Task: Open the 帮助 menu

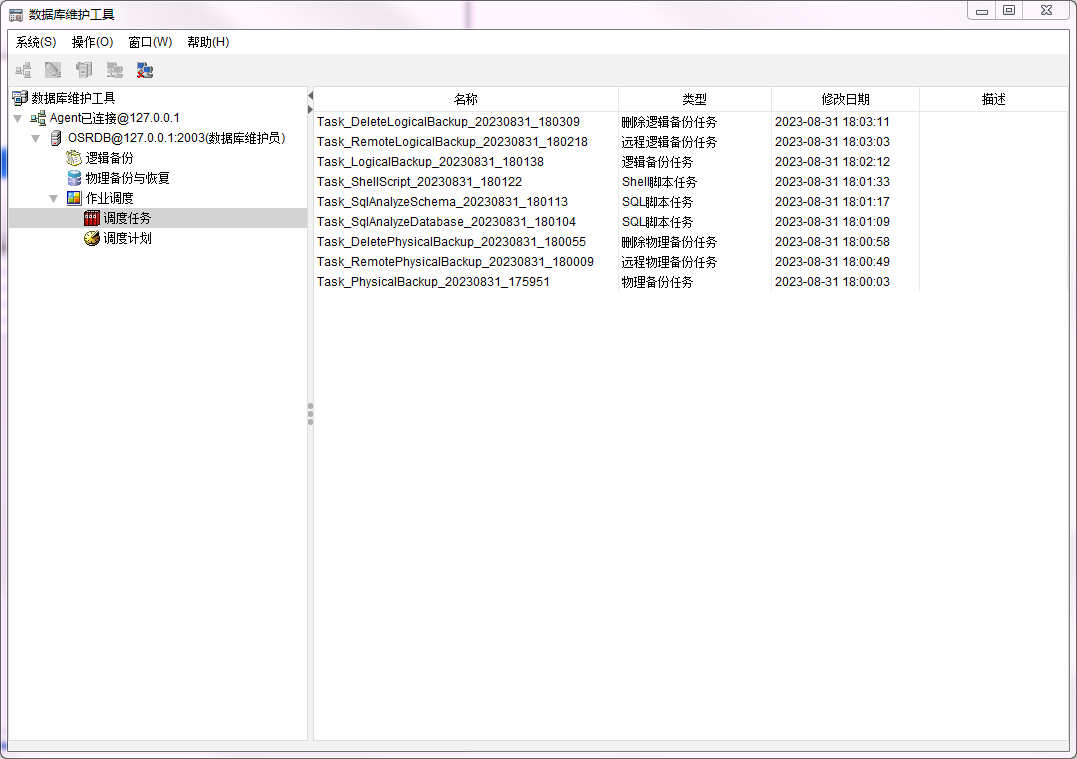Action: tap(207, 42)
